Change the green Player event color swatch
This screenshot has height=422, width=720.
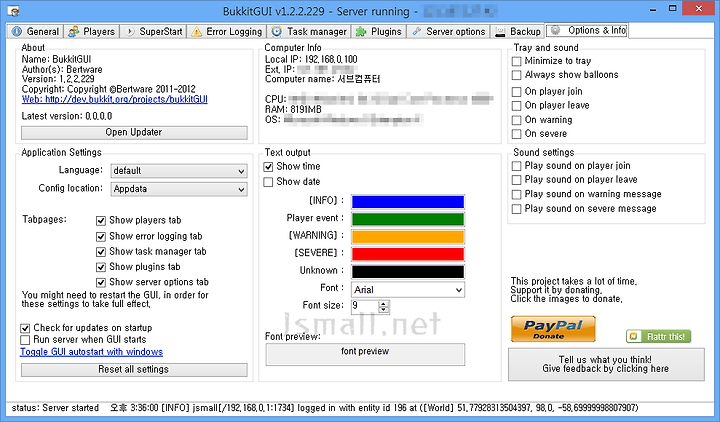coord(408,219)
